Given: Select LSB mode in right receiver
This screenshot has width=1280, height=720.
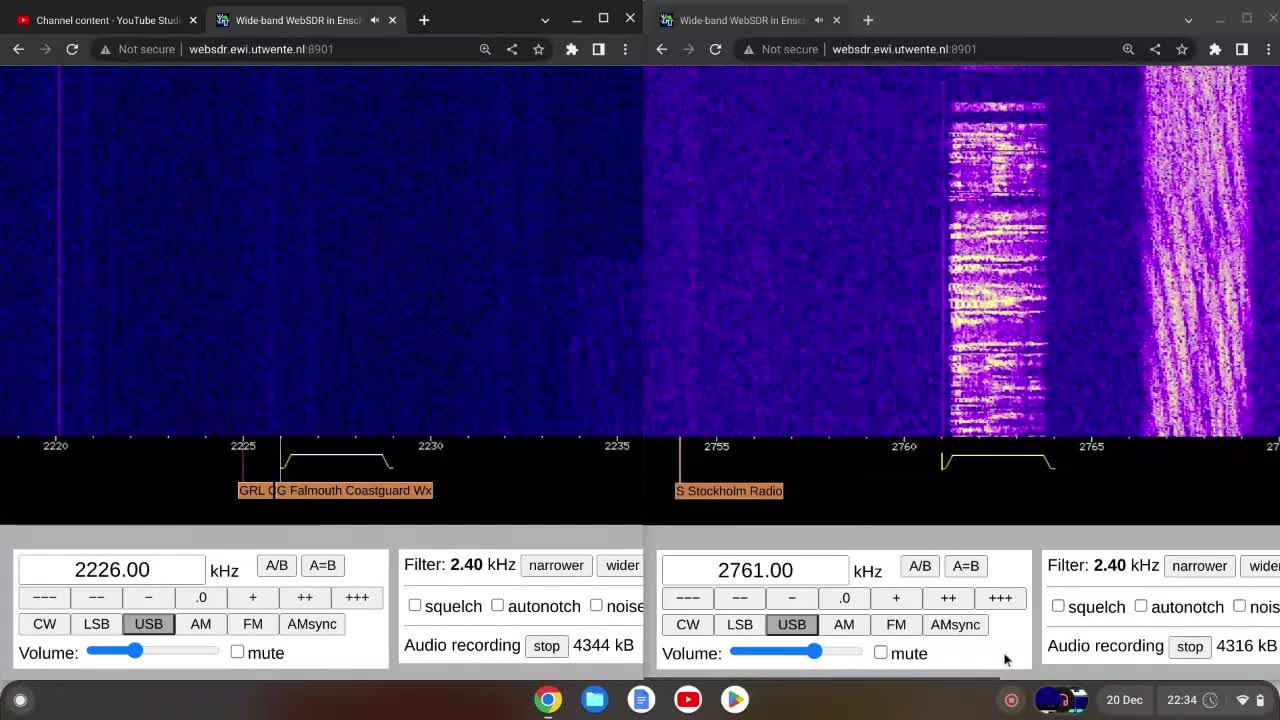Looking at the screenshot, I should [x=740, y=625].
